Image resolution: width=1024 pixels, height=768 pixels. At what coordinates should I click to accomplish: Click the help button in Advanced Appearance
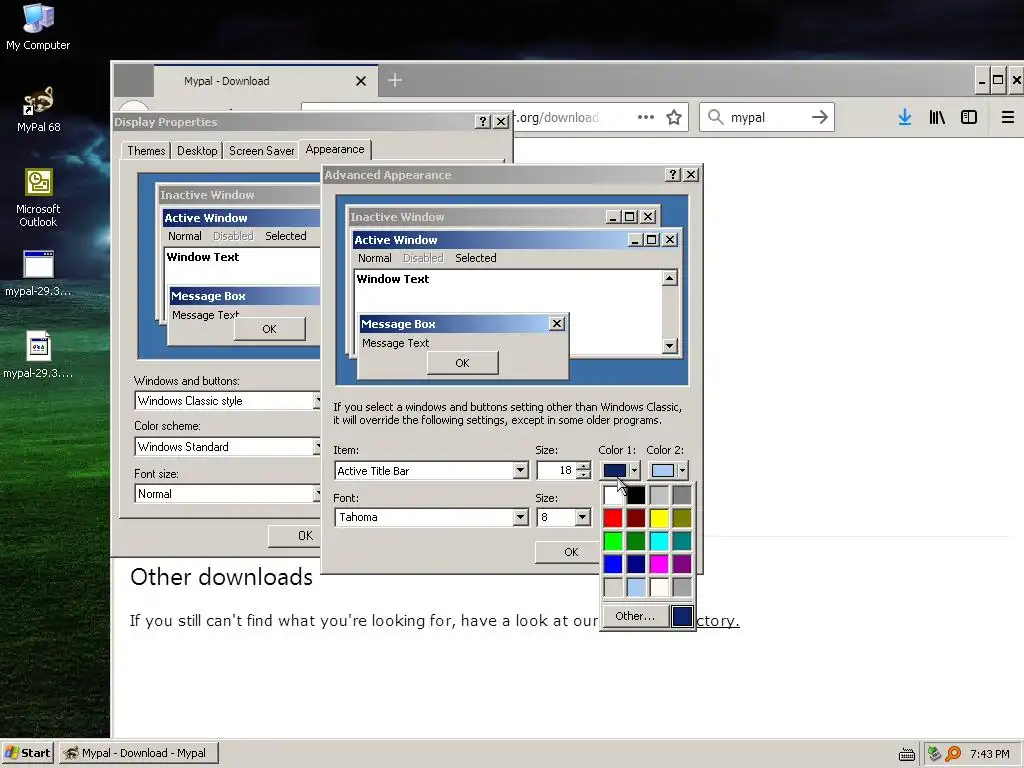[x=673, y=175]
